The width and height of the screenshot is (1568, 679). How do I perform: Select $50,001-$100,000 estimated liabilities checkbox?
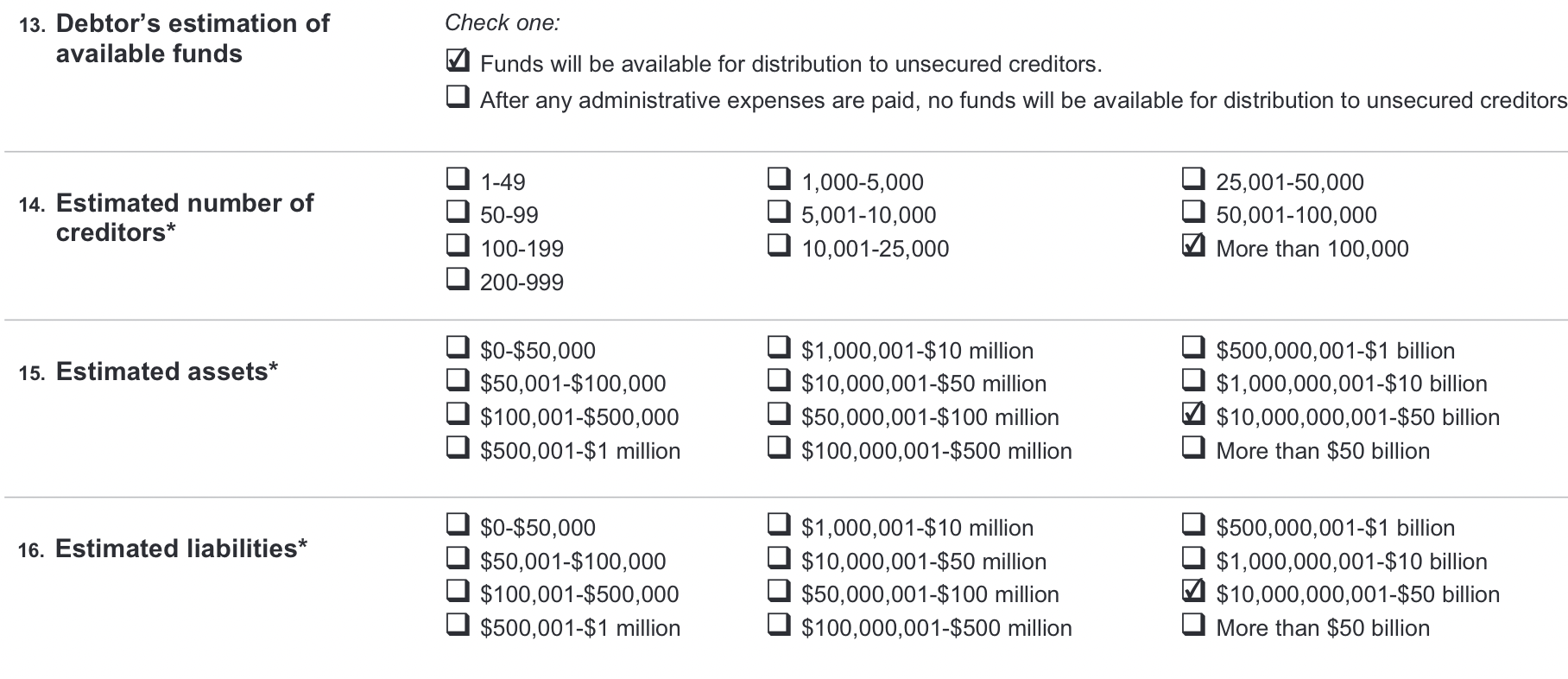[x=458, y=558]
